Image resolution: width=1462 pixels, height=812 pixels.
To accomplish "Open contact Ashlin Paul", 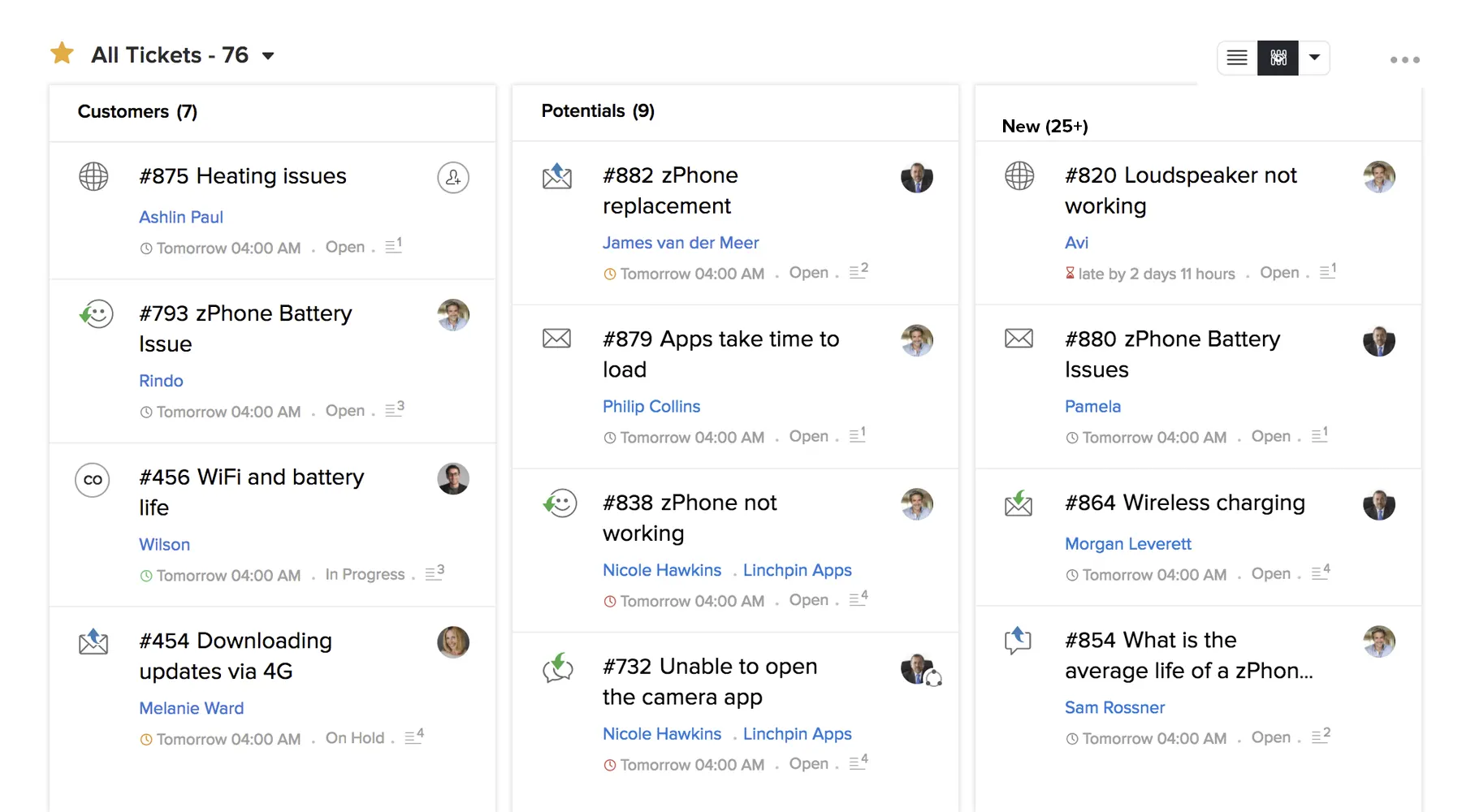I will point(181,217).
